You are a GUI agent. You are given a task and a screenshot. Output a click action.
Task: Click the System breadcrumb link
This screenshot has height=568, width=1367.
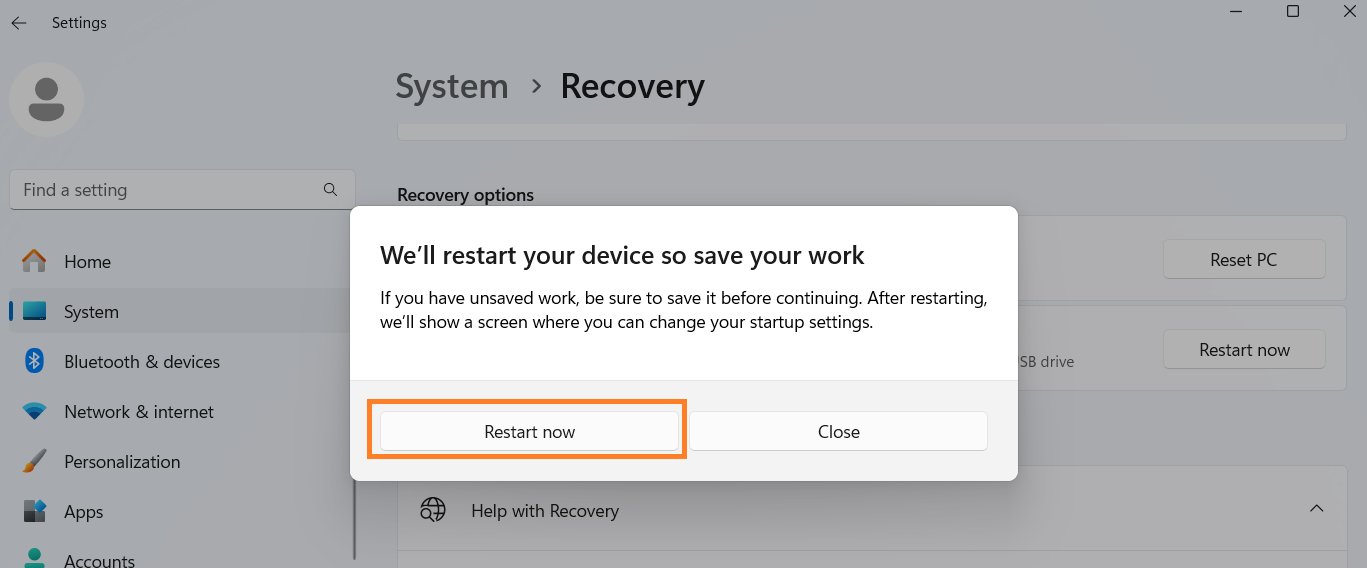pos(451,86)
